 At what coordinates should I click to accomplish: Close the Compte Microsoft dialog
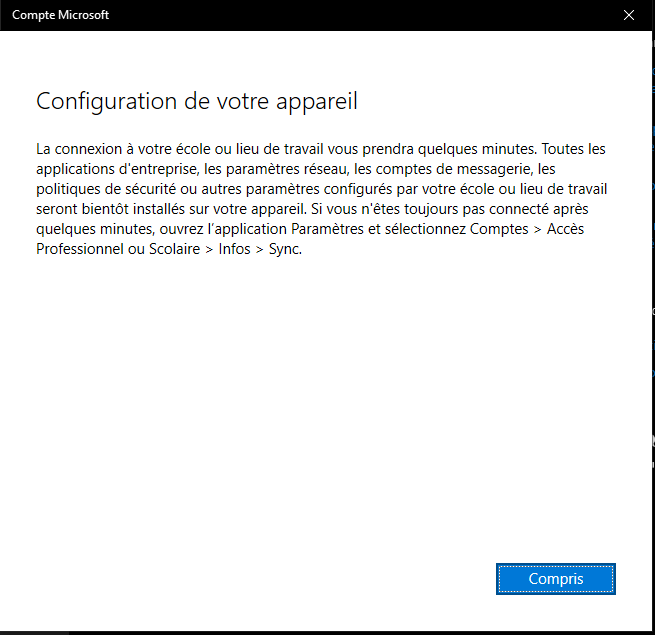click(x=628, y=15)
